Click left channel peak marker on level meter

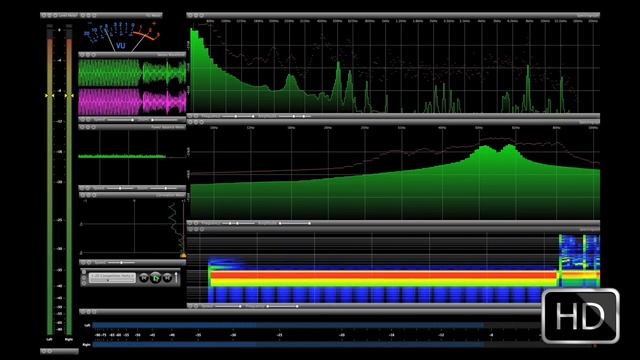point(49,96)
